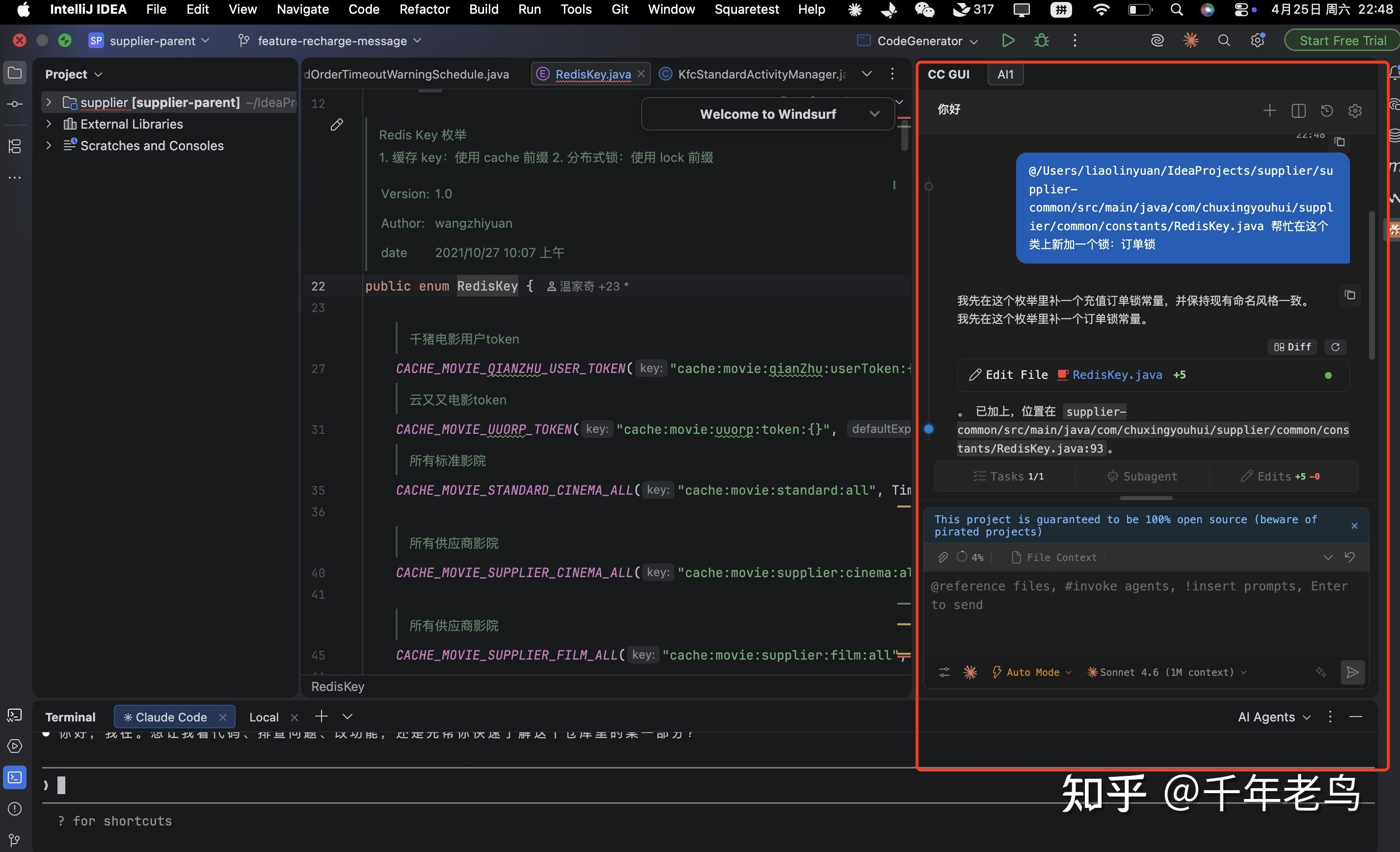
Task: Switch to the AI1 tab
Action: [1005, 75]
